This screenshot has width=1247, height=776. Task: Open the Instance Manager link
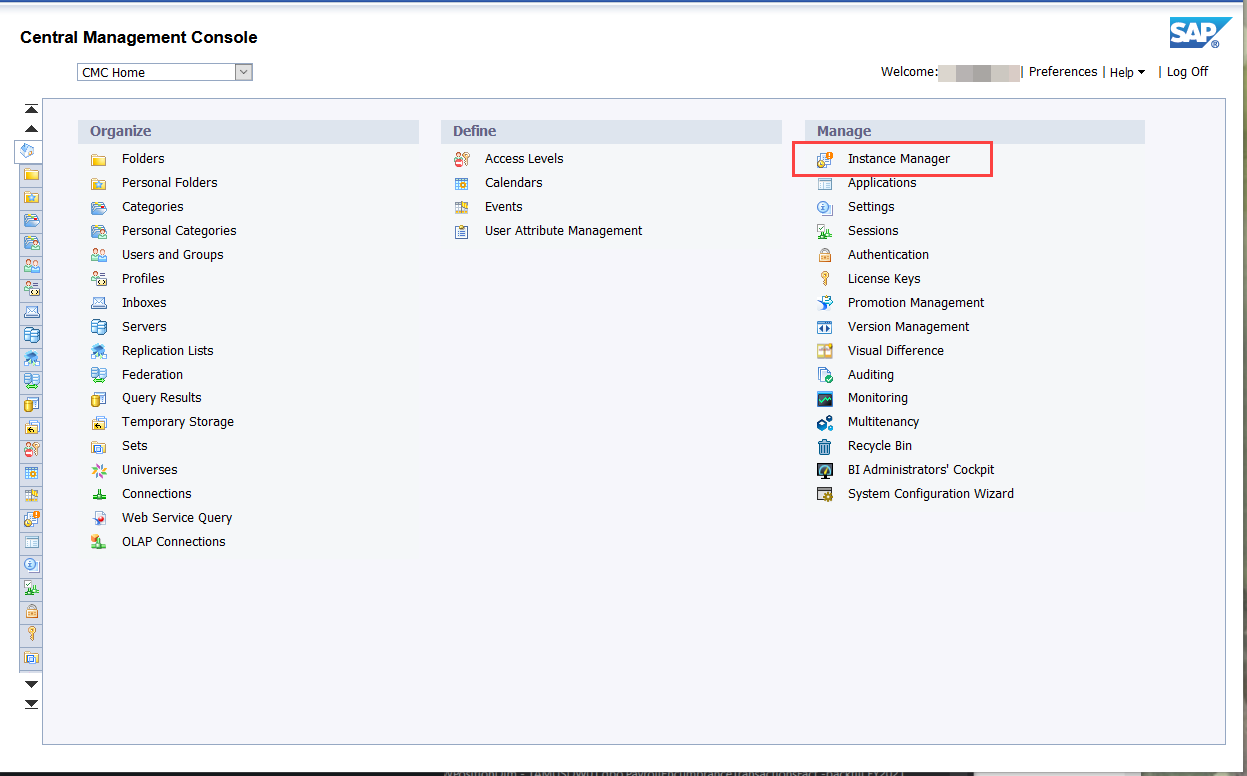pyautogui.click(x=899, y=159)
